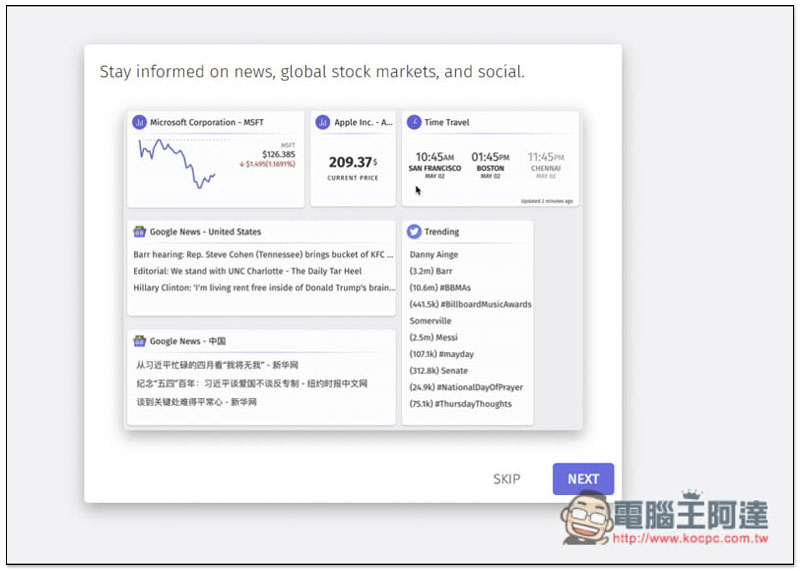The height and width of the screenshot is (571, 800).
Task: Click the MSFT stock line chart
Action: point(177,163)
